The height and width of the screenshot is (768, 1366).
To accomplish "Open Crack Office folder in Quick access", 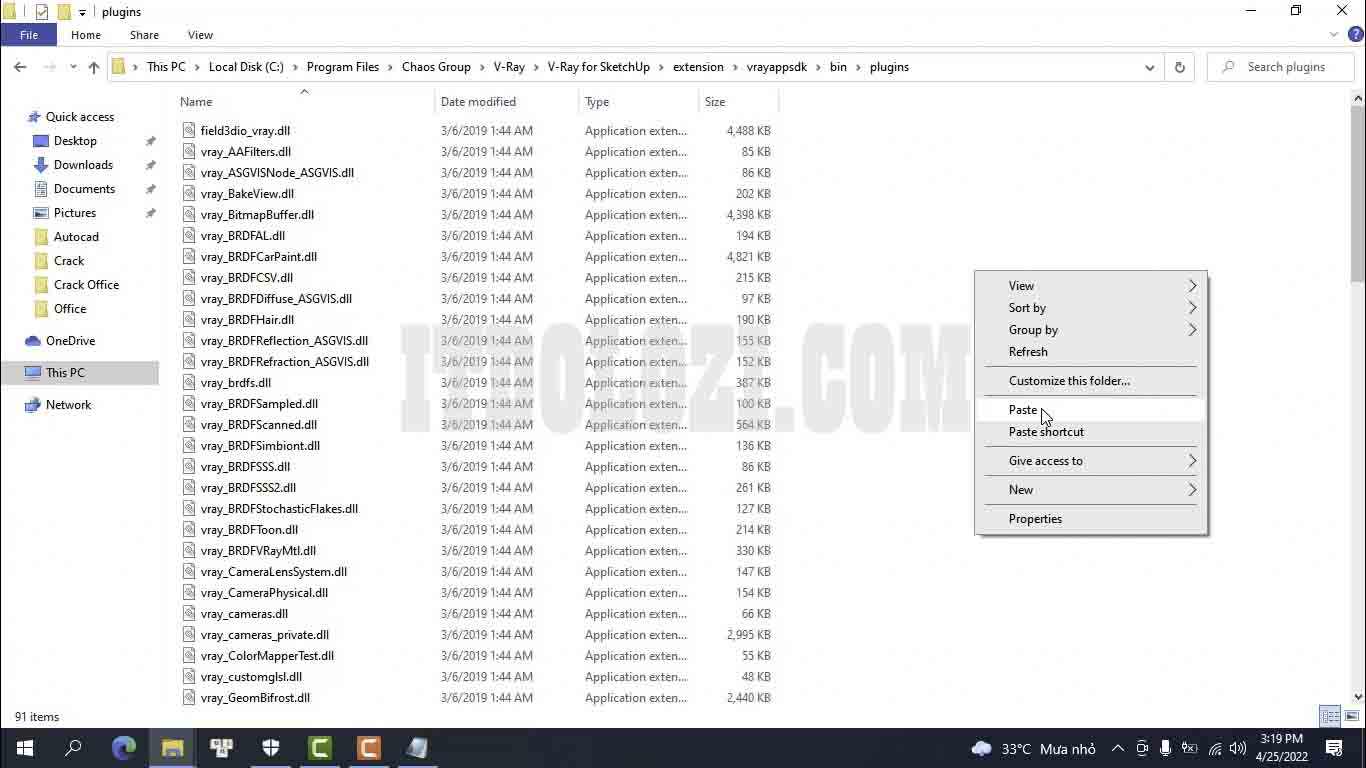I will 86,285.
